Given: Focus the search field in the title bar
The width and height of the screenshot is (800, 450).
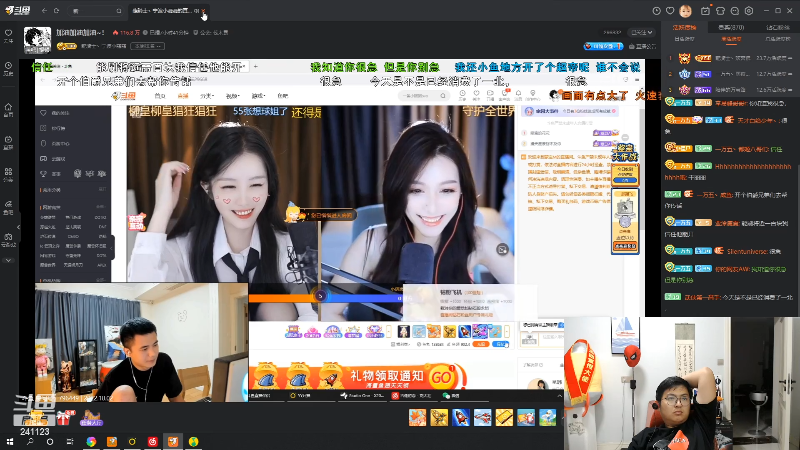Looking at the screenshot, I should click(x=93, y=11).
